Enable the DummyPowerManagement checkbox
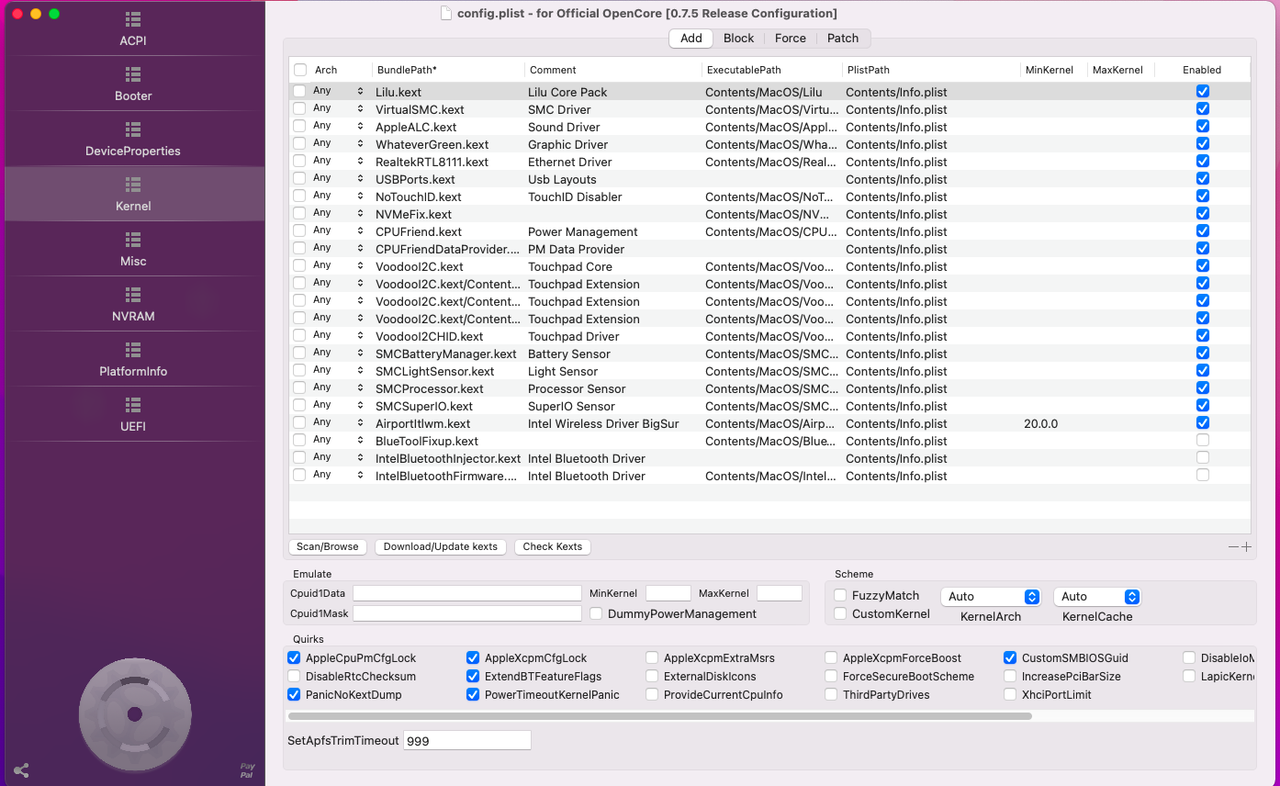Viewport: 1280px width, 786px height. click(x=596, y=613)
